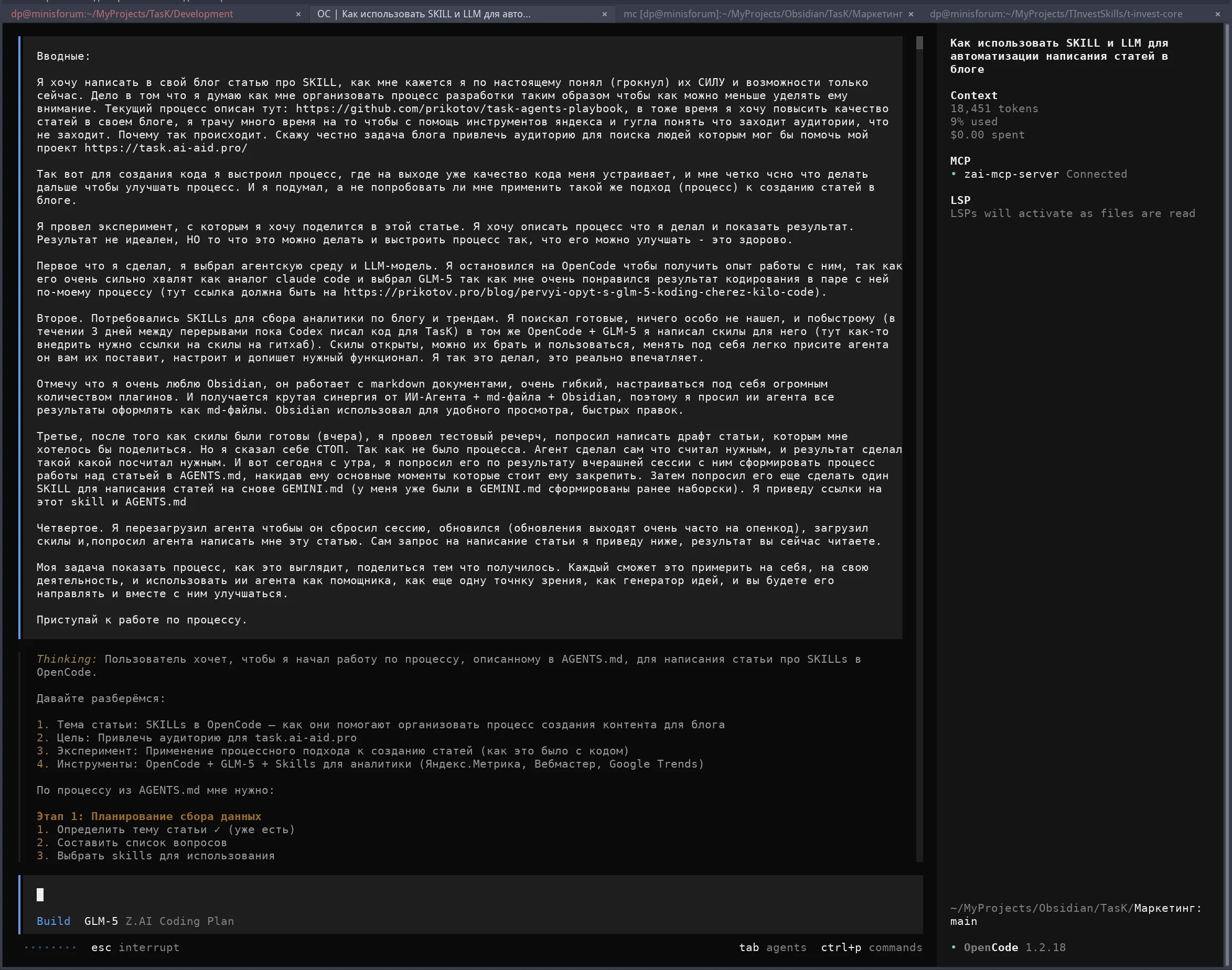Viewport: 1232px width, 970px height.
Task: Click the esc interrupt hint
Action: (x=135, y=947)
